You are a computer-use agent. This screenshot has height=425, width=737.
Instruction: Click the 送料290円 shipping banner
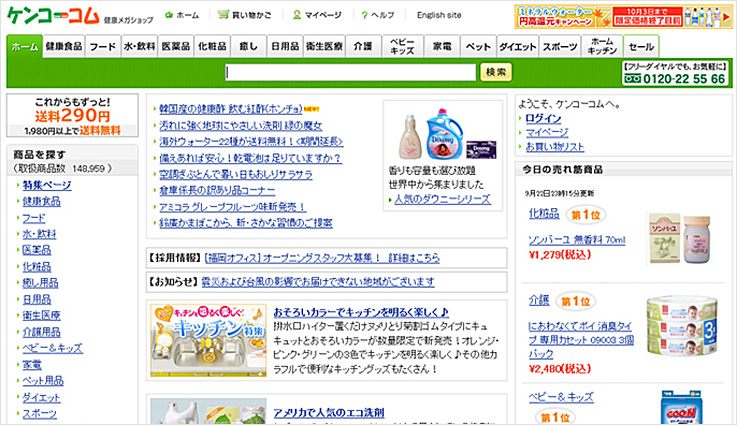click(72, 116)
